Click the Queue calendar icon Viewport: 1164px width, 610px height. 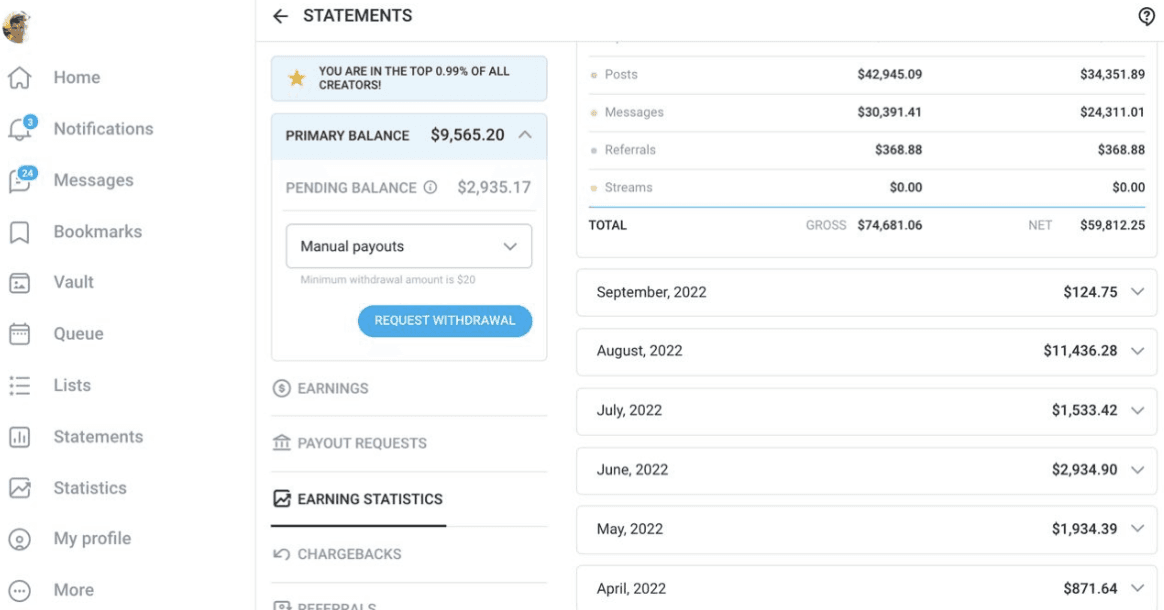19,334
